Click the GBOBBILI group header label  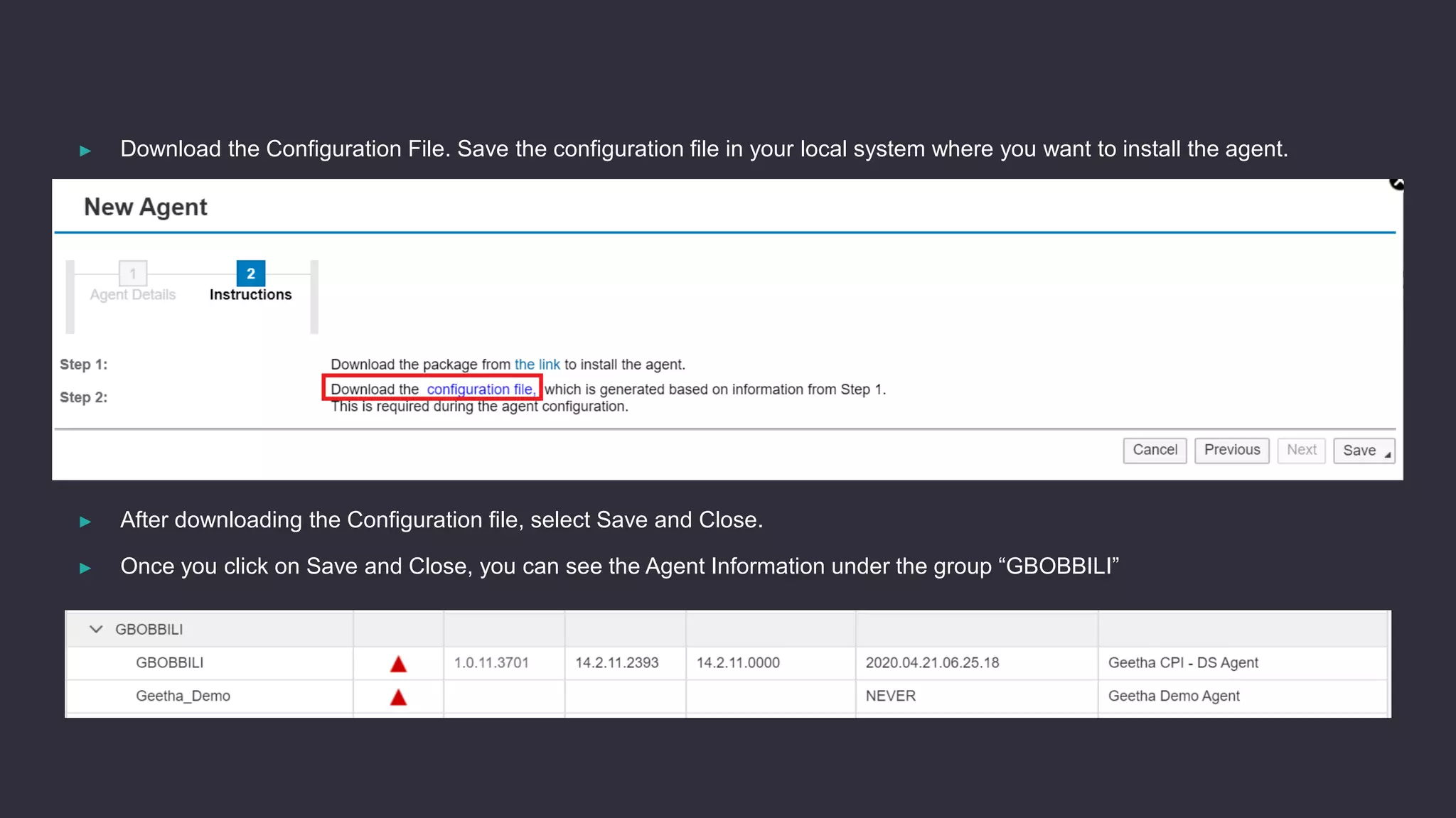(149, 630)
